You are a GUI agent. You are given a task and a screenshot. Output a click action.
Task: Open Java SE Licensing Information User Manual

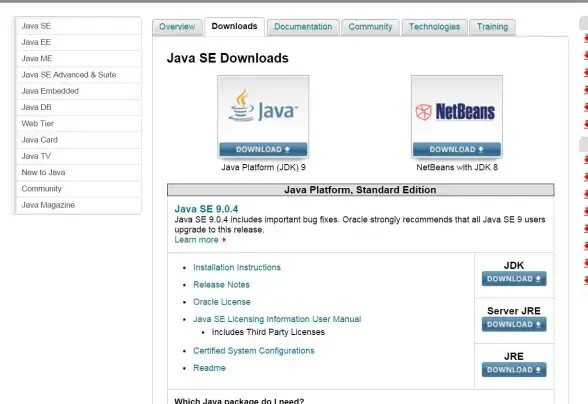click(x=277, y=319)
